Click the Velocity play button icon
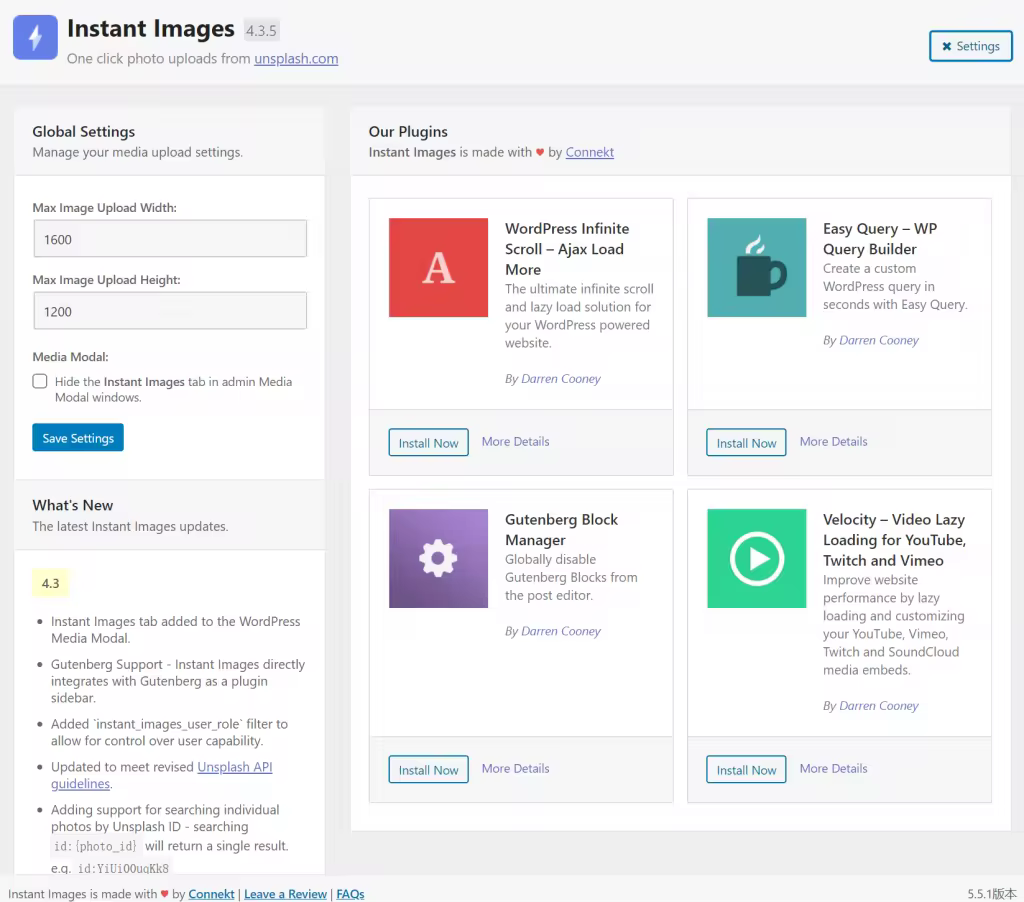Viewport: 1024px width, 902px height. [756, 558]
